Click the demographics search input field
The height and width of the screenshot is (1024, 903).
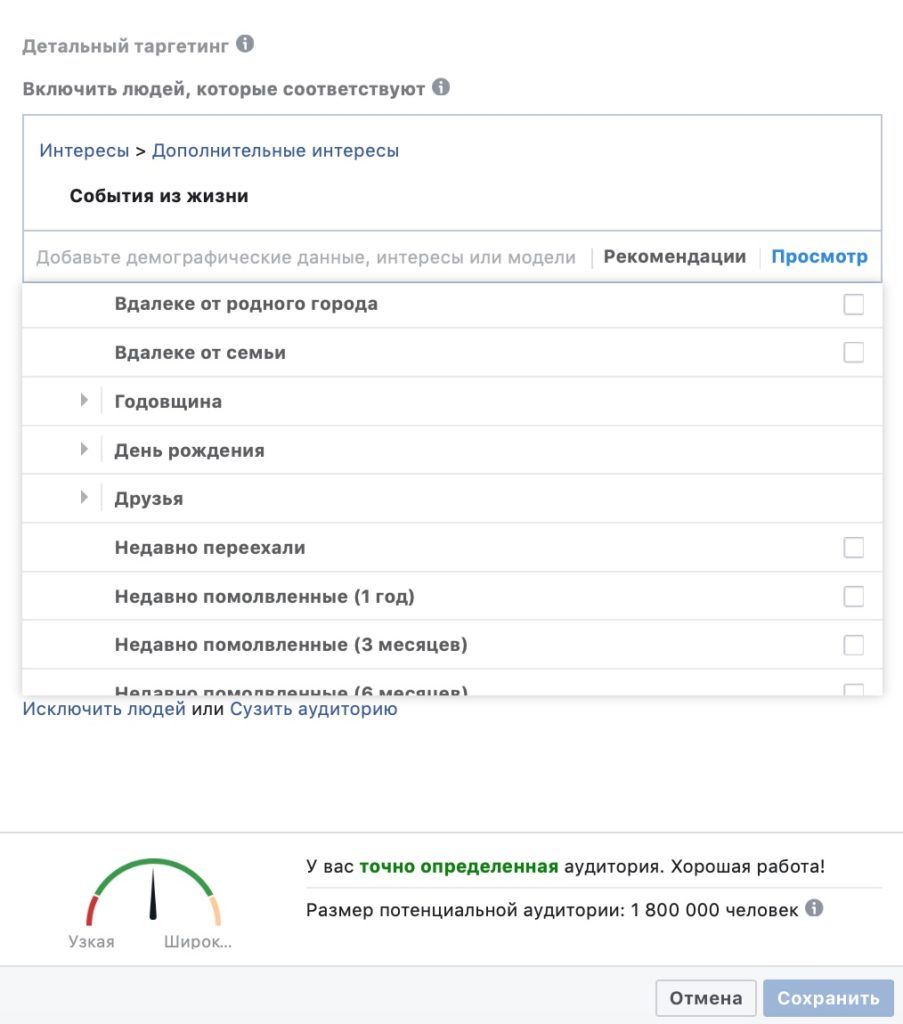click(300, 256)
